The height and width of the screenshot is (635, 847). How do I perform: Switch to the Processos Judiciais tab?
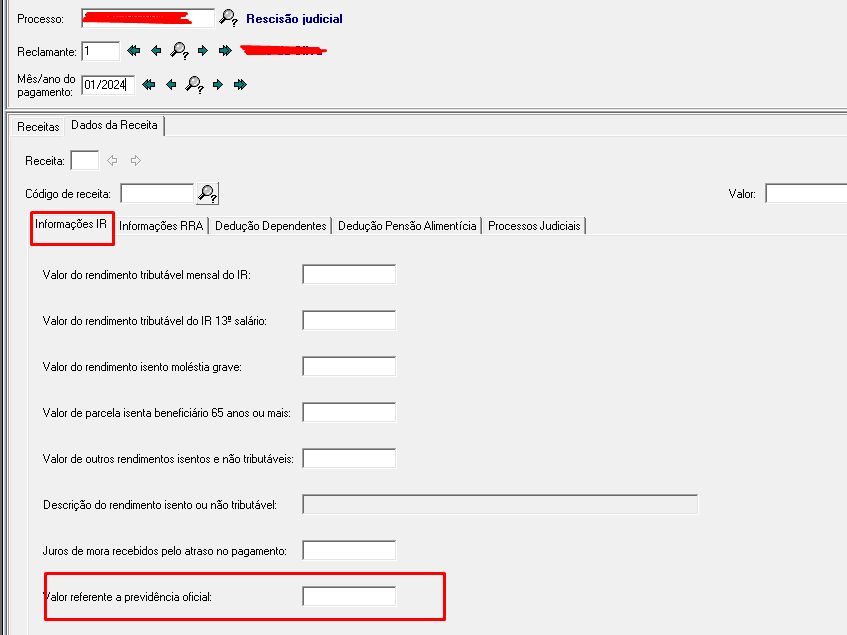[534, 226]
